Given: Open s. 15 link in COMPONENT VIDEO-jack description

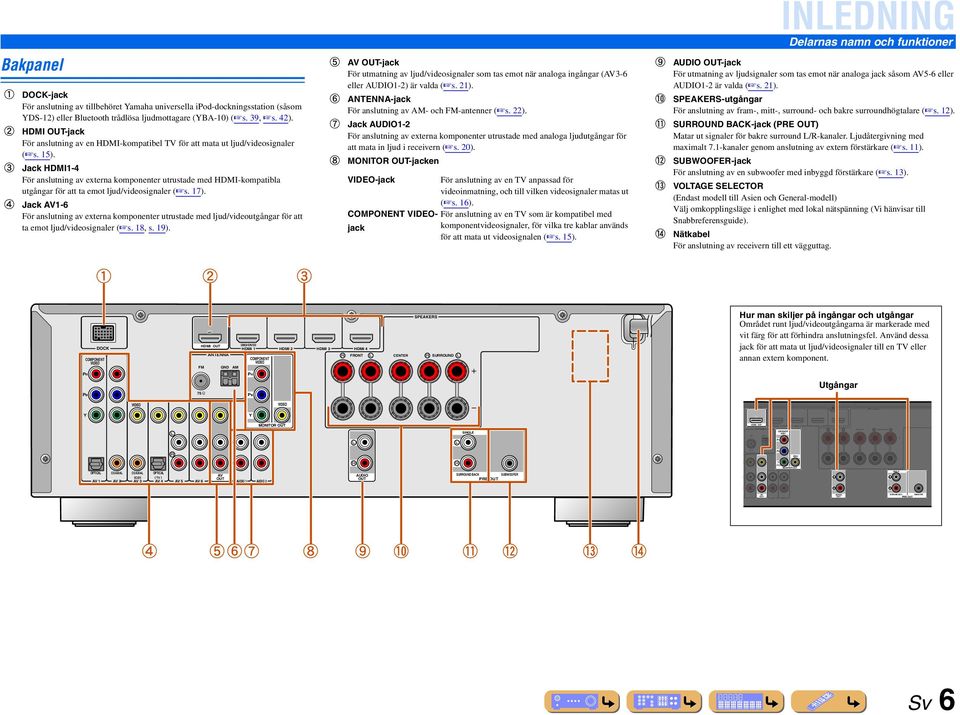Looking at the screenshot, I should pos(560,237).
